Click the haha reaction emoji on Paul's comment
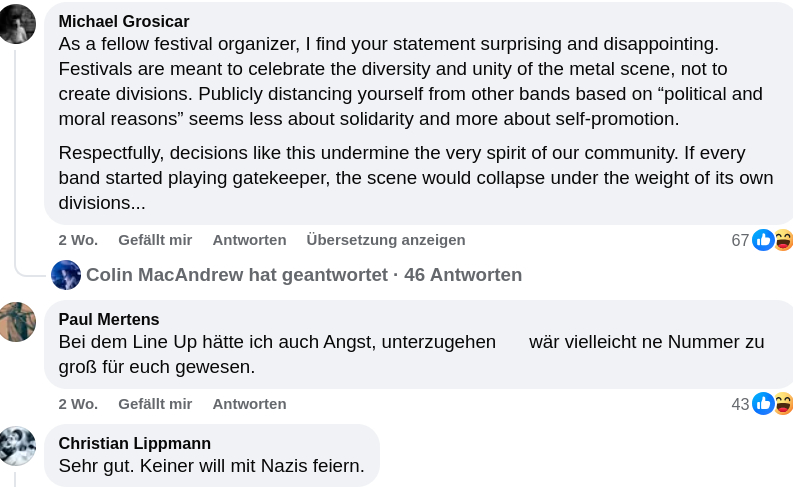 [x=783, y=404]
